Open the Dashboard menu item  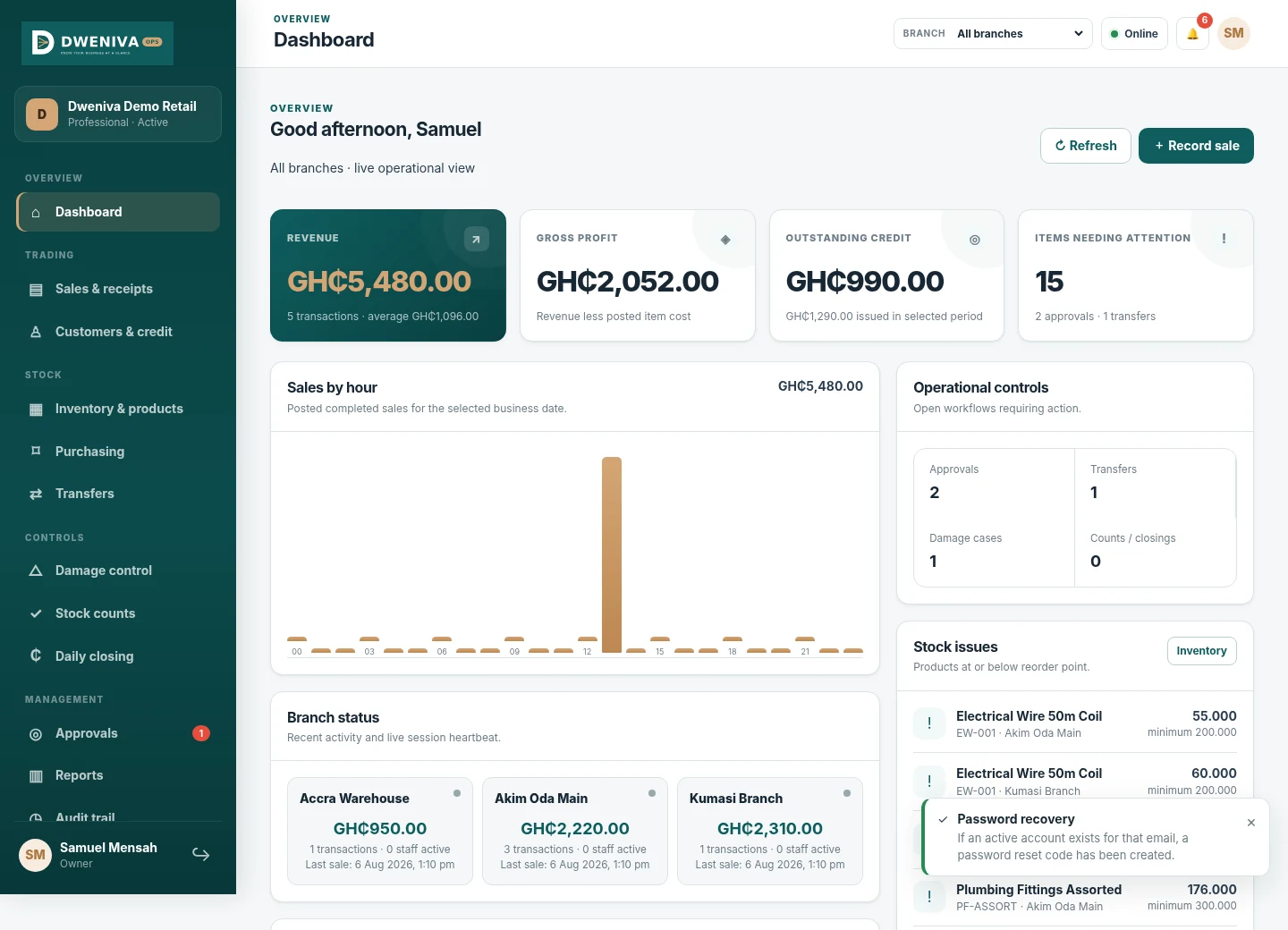pos(118,212)
